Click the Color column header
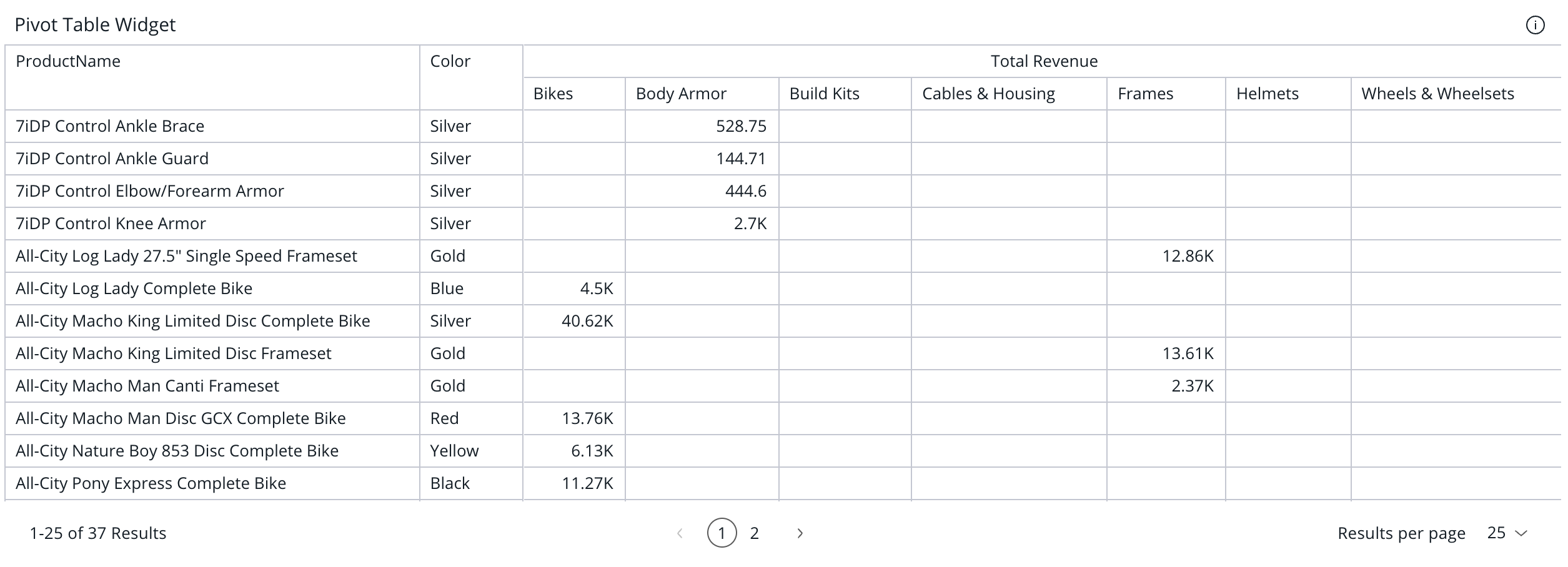This screenshot has height=567, width=1568. pyautogui.click(x=450, y=61)
